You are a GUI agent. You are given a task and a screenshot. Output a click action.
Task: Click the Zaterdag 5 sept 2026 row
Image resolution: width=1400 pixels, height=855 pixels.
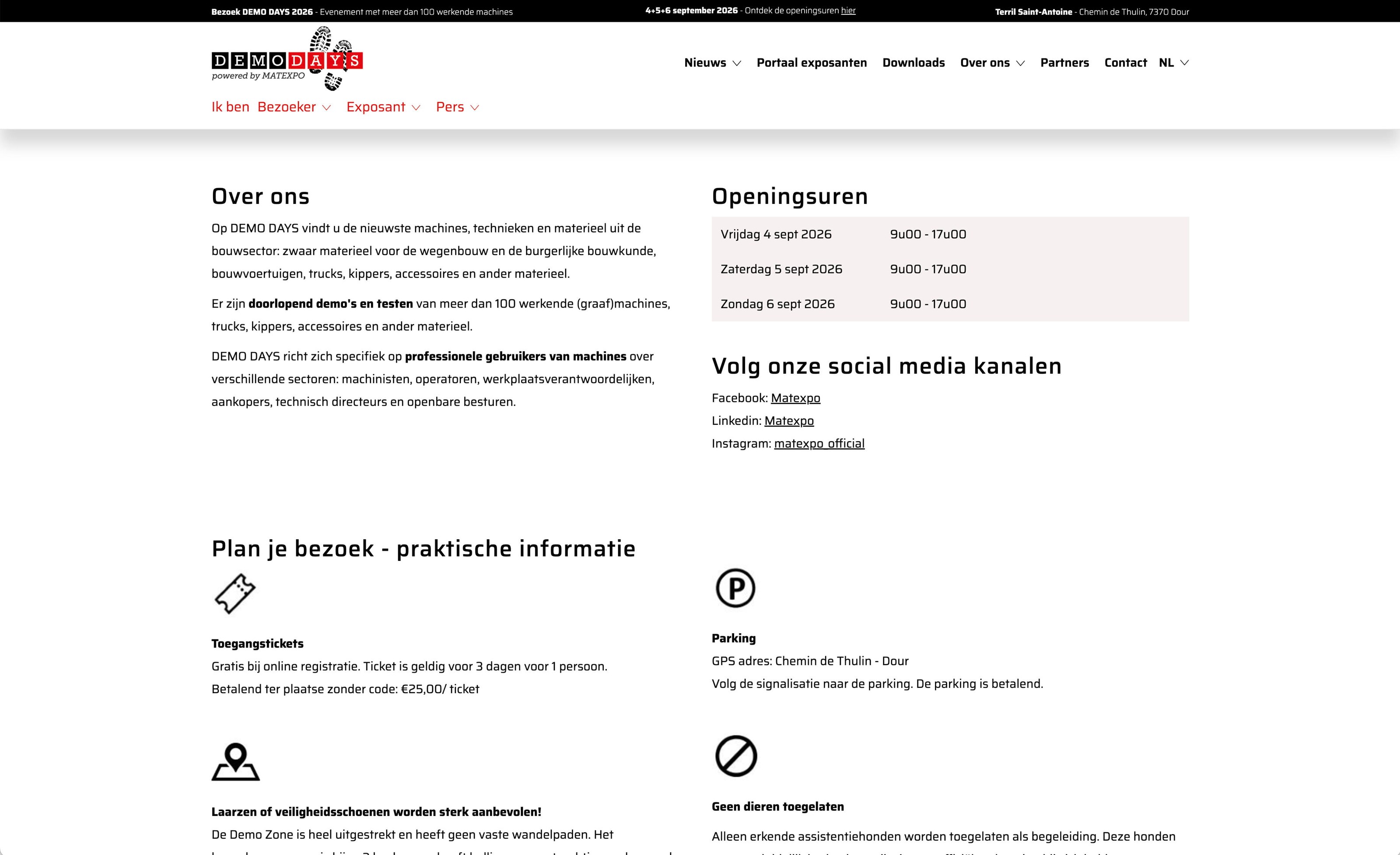(x=950, y=269)
